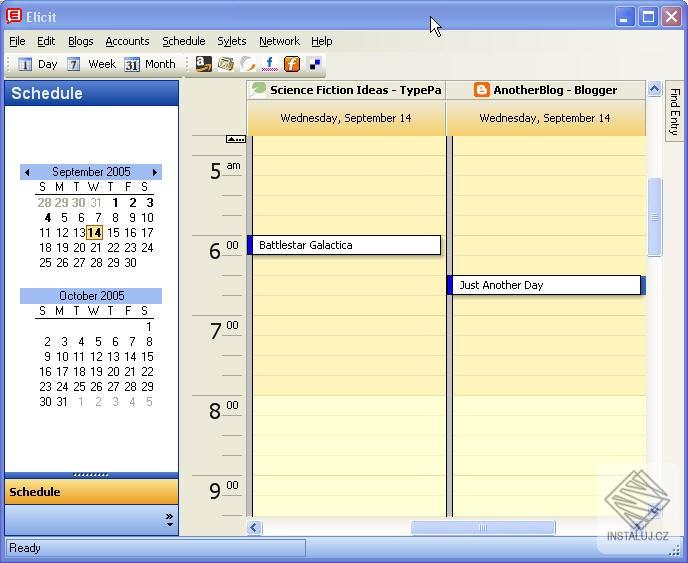Open the Find Entry side tab

[675, 111]
